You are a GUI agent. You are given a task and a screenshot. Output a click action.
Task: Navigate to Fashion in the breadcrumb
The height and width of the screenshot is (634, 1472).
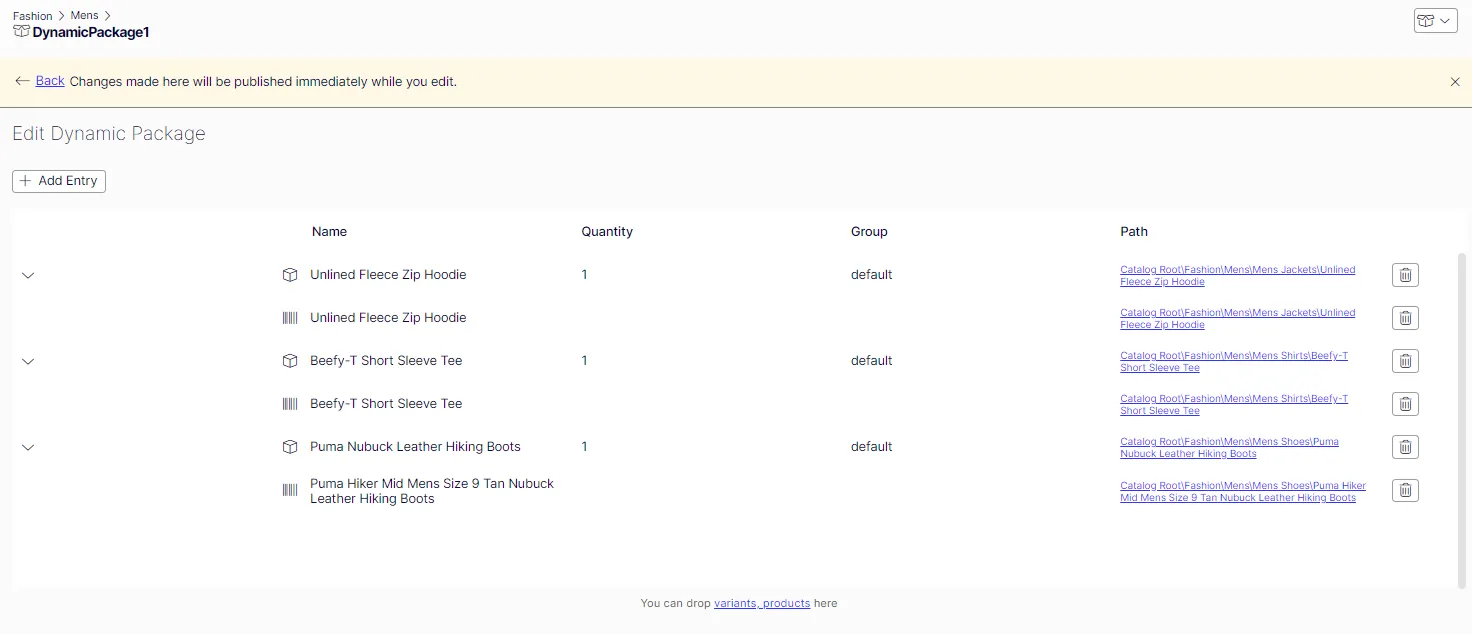[33, 16]
